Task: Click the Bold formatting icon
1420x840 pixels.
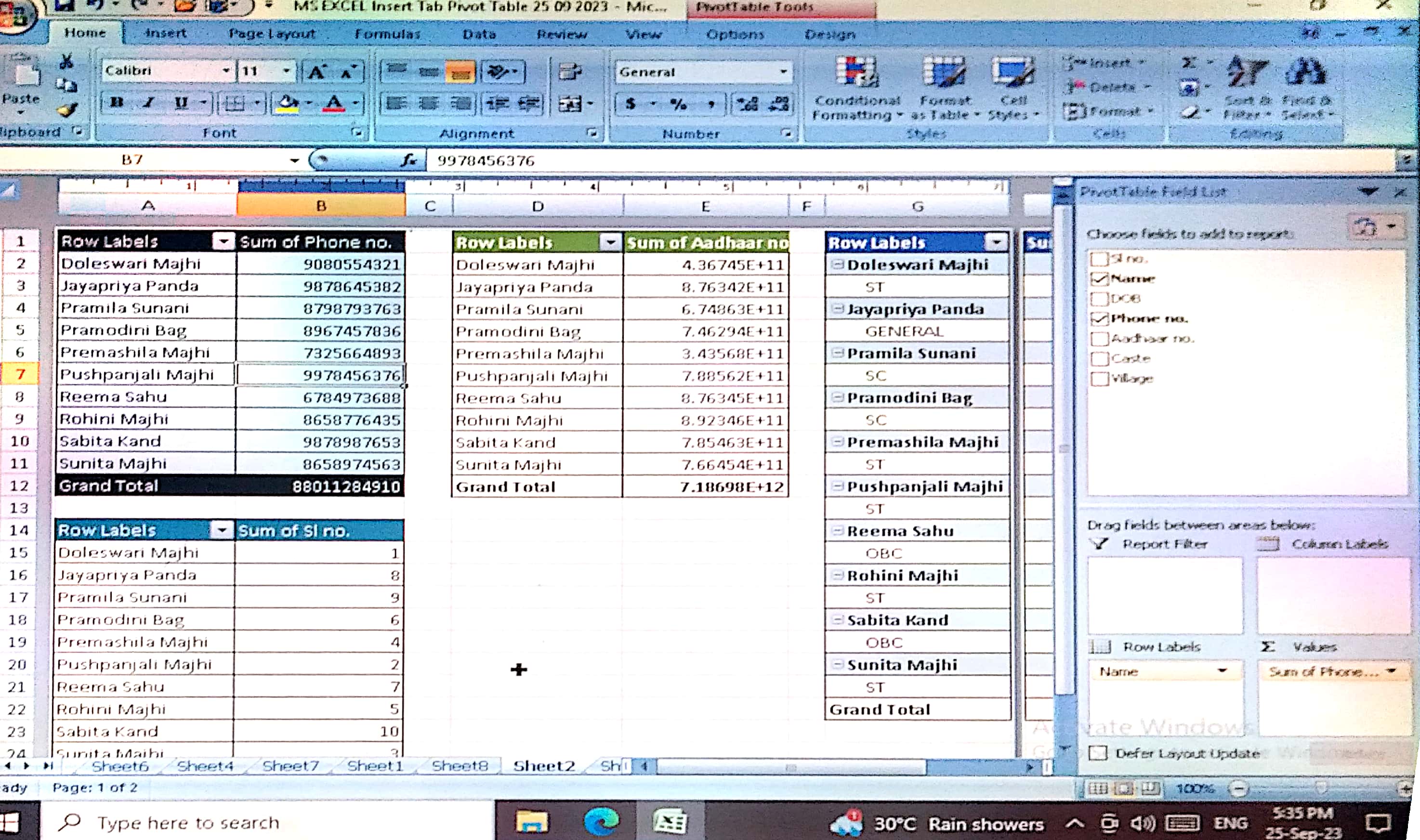Action: [117, 103]
